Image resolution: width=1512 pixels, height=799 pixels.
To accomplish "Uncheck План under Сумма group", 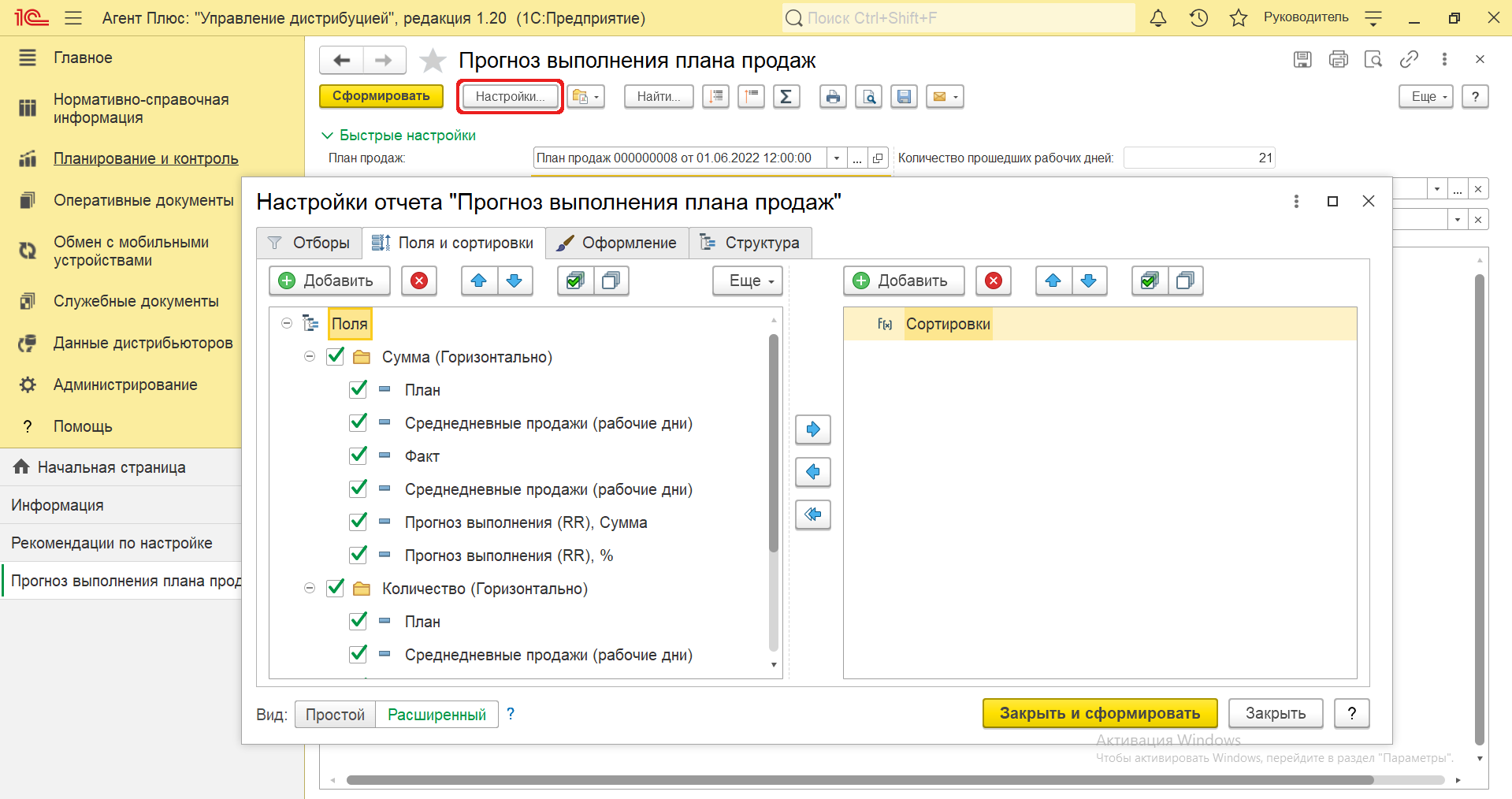I will click(x=358, y=389).
